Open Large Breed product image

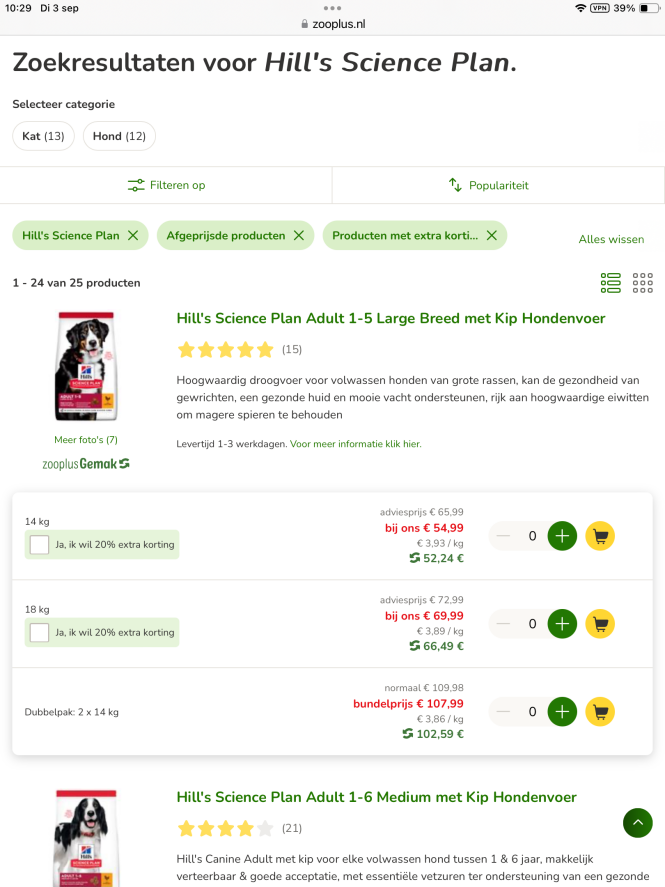(x=86, y=366)
